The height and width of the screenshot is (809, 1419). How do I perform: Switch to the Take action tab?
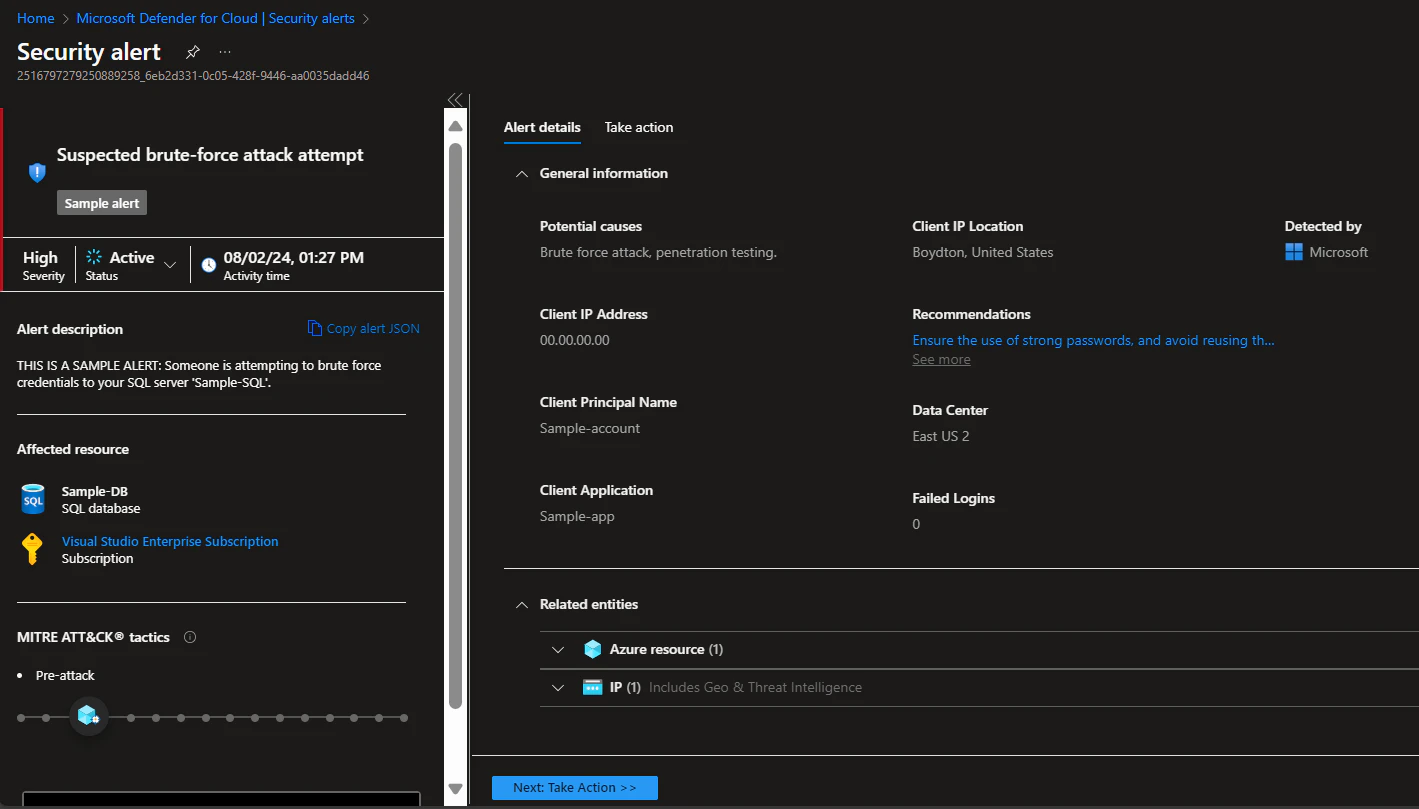(x=639, y=127)
